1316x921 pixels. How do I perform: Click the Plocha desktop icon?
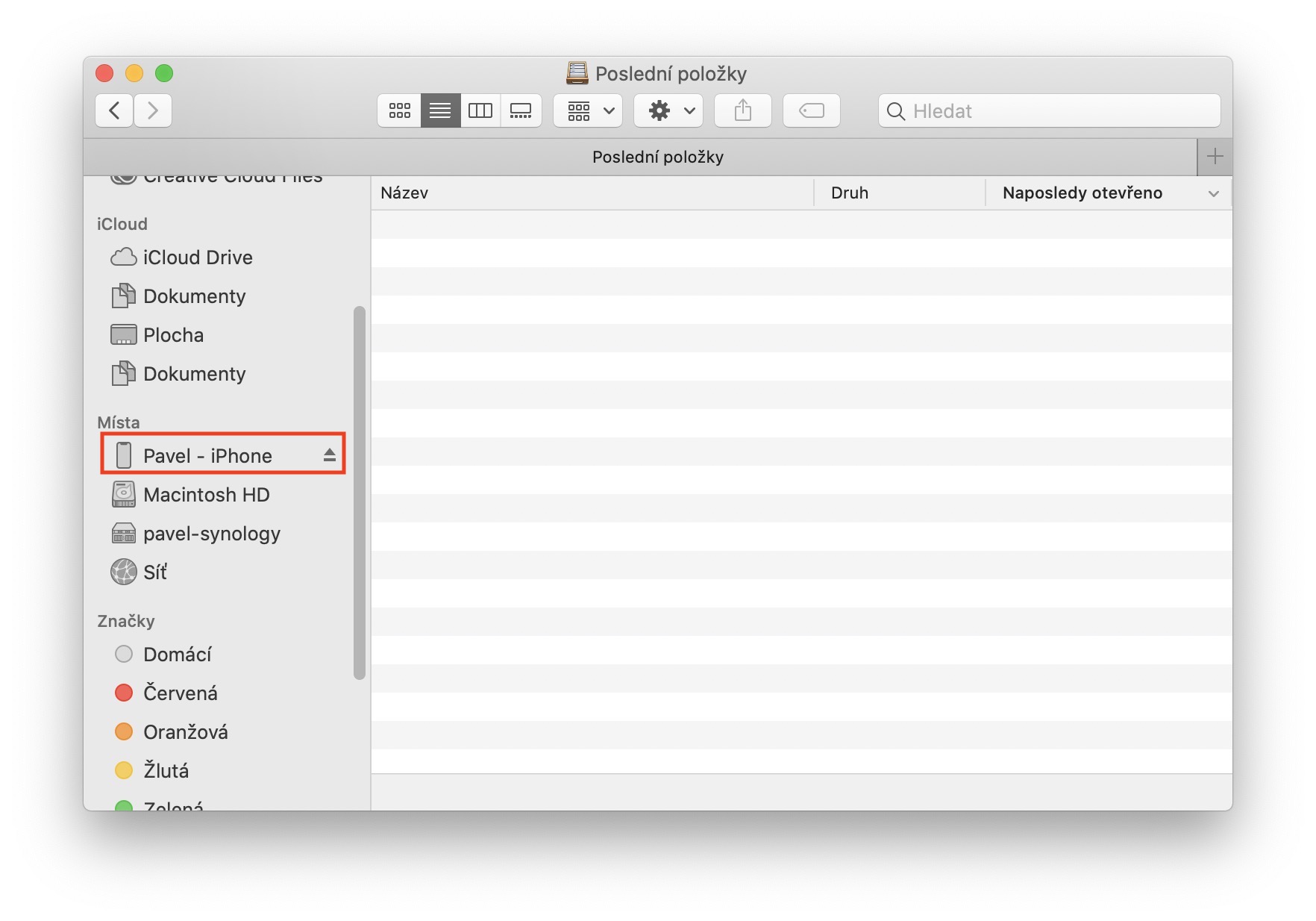124,335
